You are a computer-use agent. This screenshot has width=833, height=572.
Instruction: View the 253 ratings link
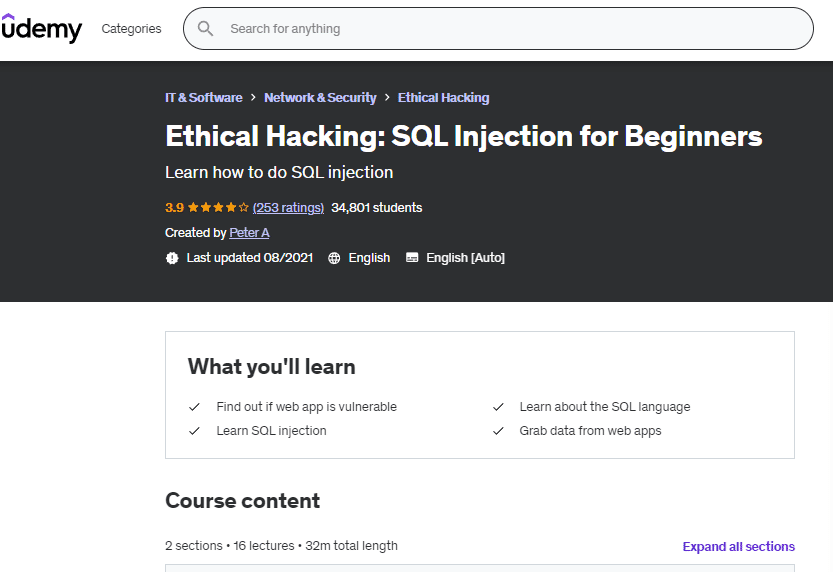[288, 208]
